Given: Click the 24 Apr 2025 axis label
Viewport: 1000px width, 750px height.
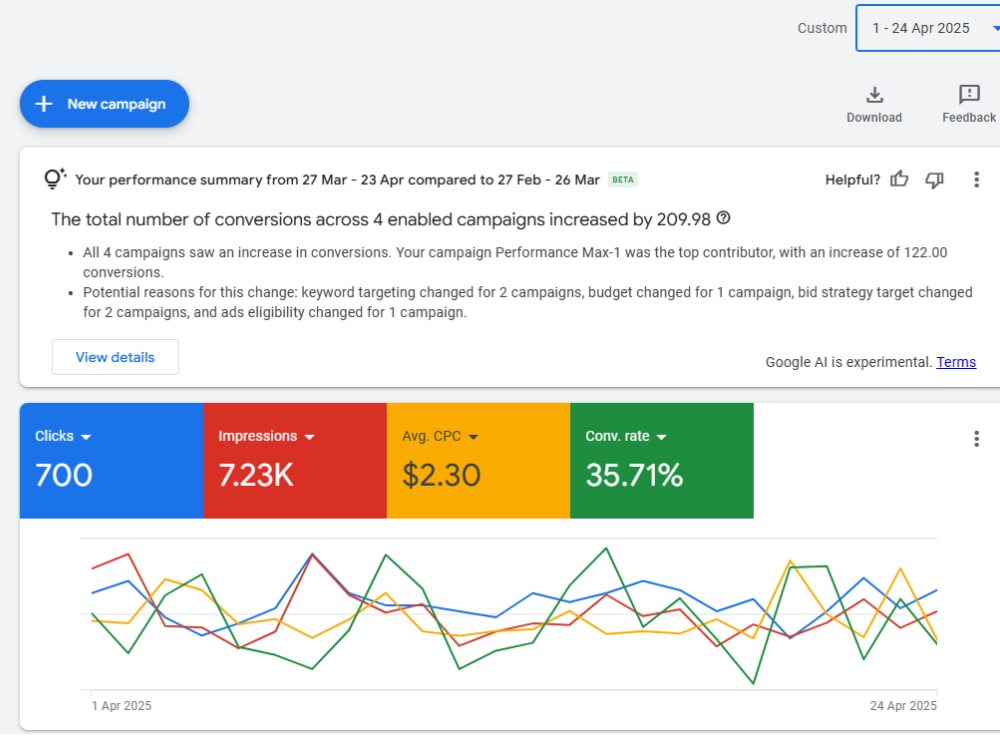Looking at the screenshot, I should (x=903, y=705).
